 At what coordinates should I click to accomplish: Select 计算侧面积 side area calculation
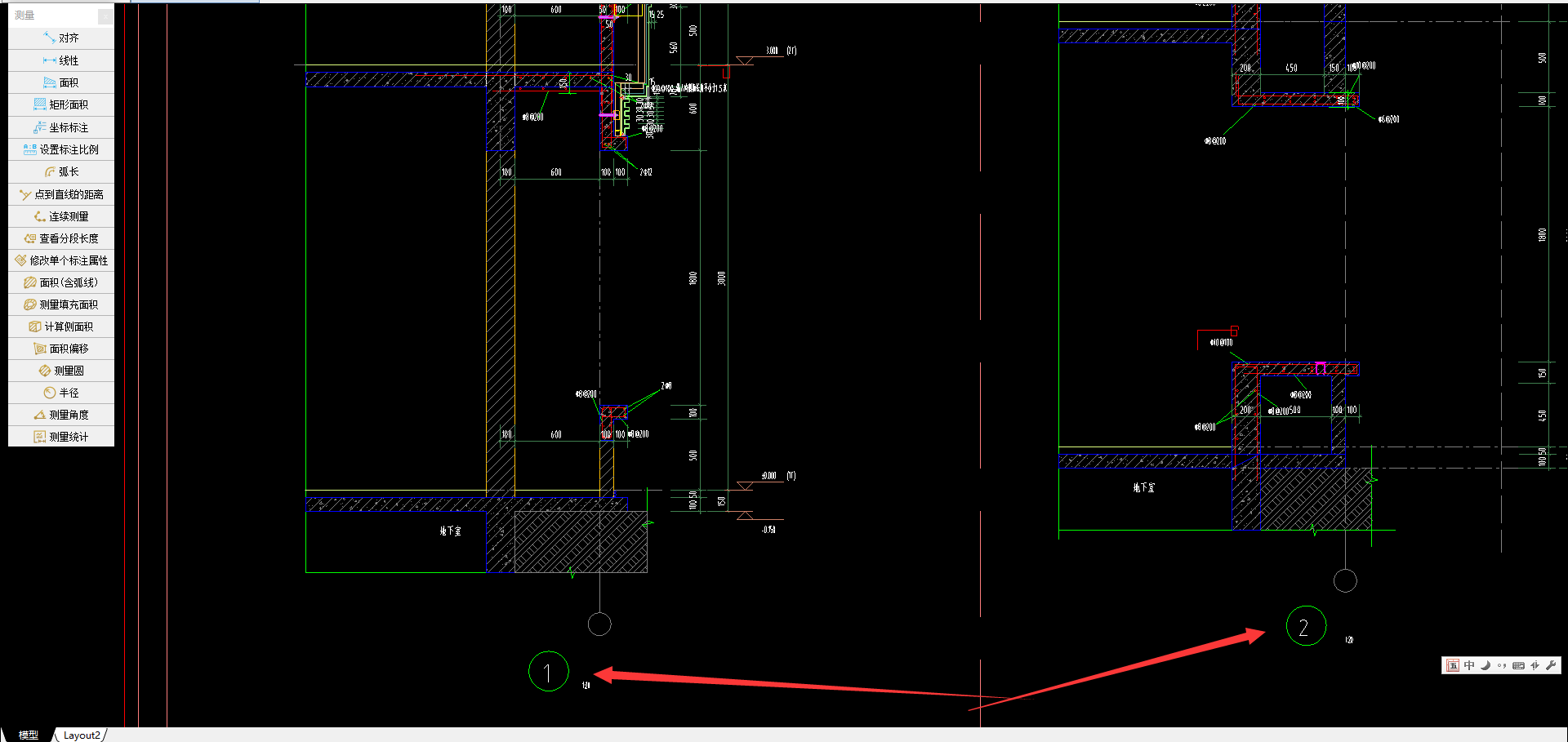61,327
